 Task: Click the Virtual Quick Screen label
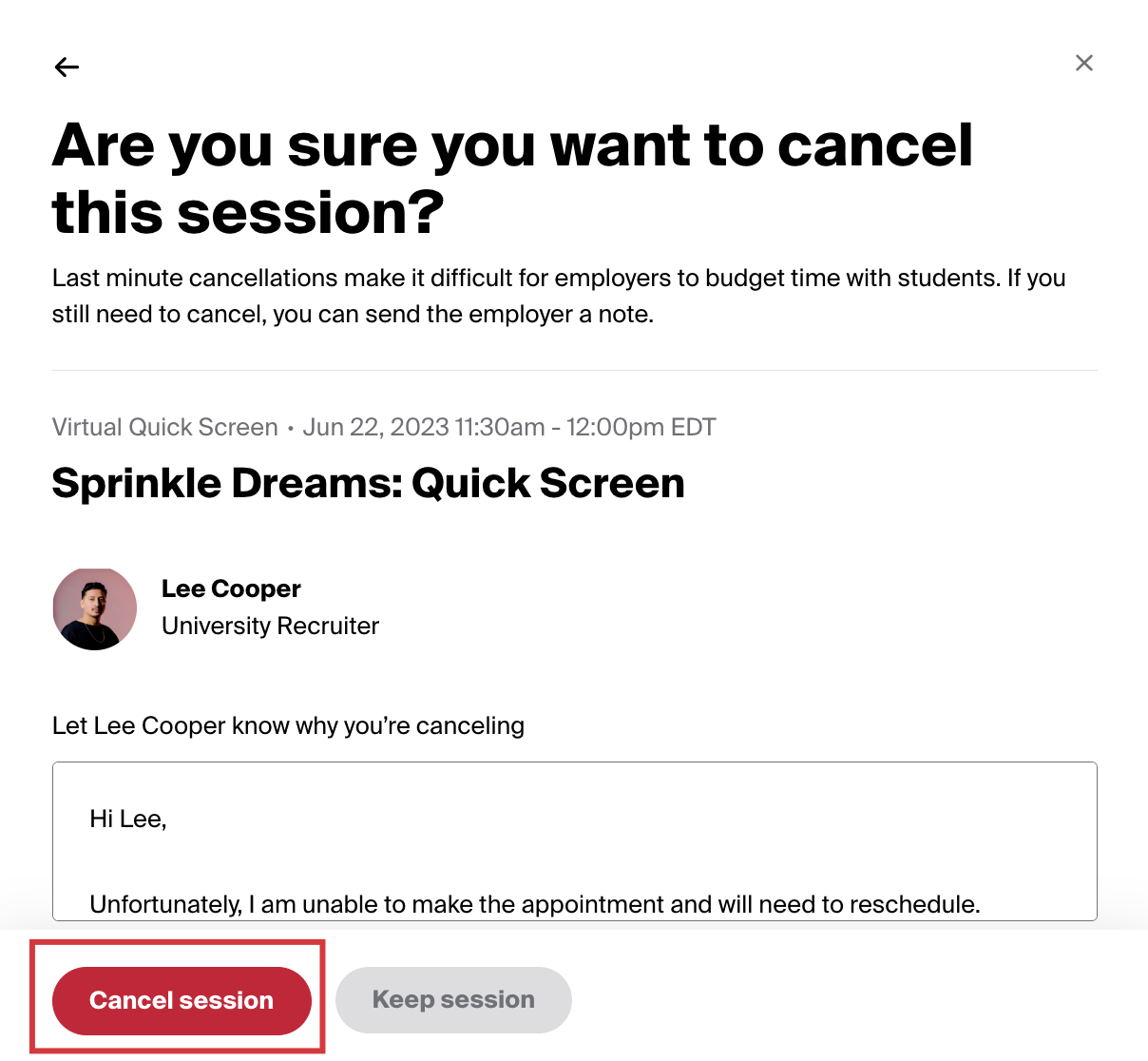164,427
